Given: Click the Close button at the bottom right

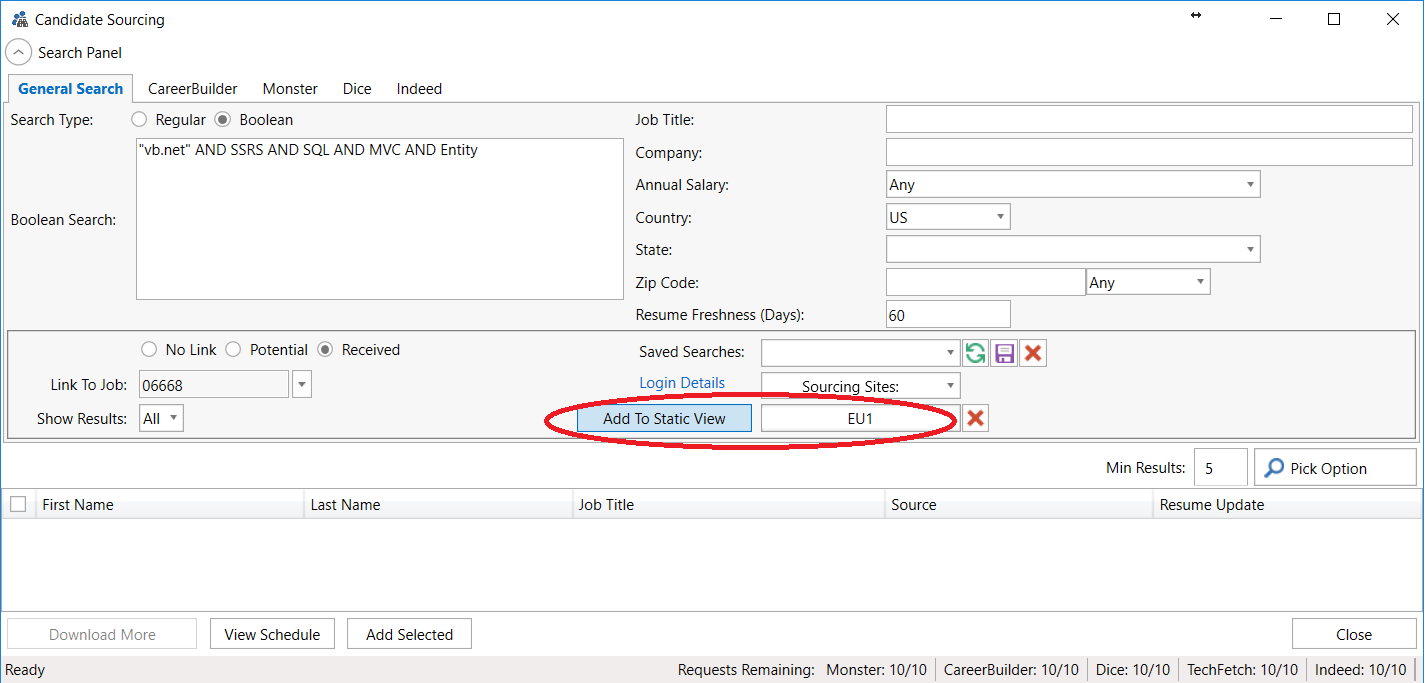Looking at the screenshot, I should [1354, 635].
